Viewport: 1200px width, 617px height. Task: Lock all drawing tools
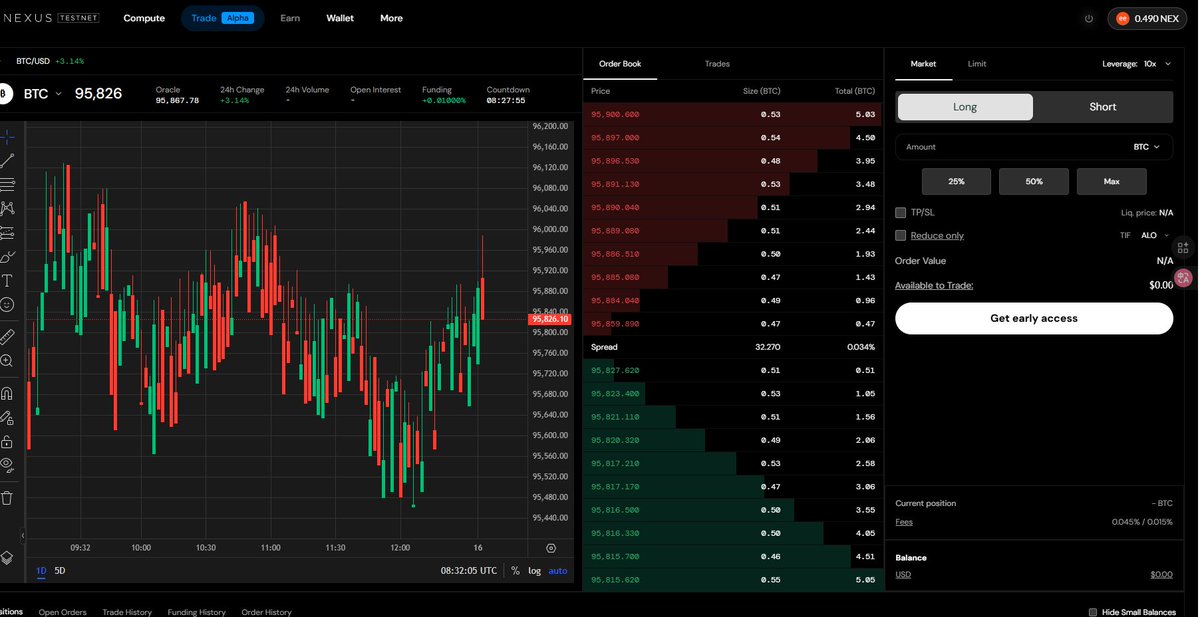(7, 441)
